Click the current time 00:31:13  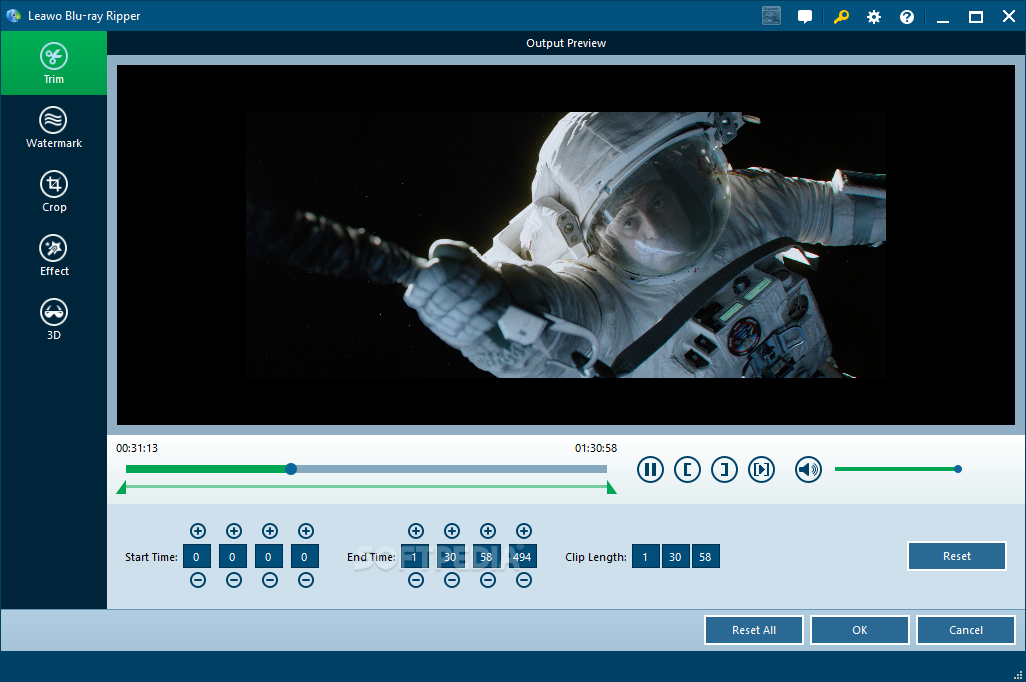(x=137, y=448)
